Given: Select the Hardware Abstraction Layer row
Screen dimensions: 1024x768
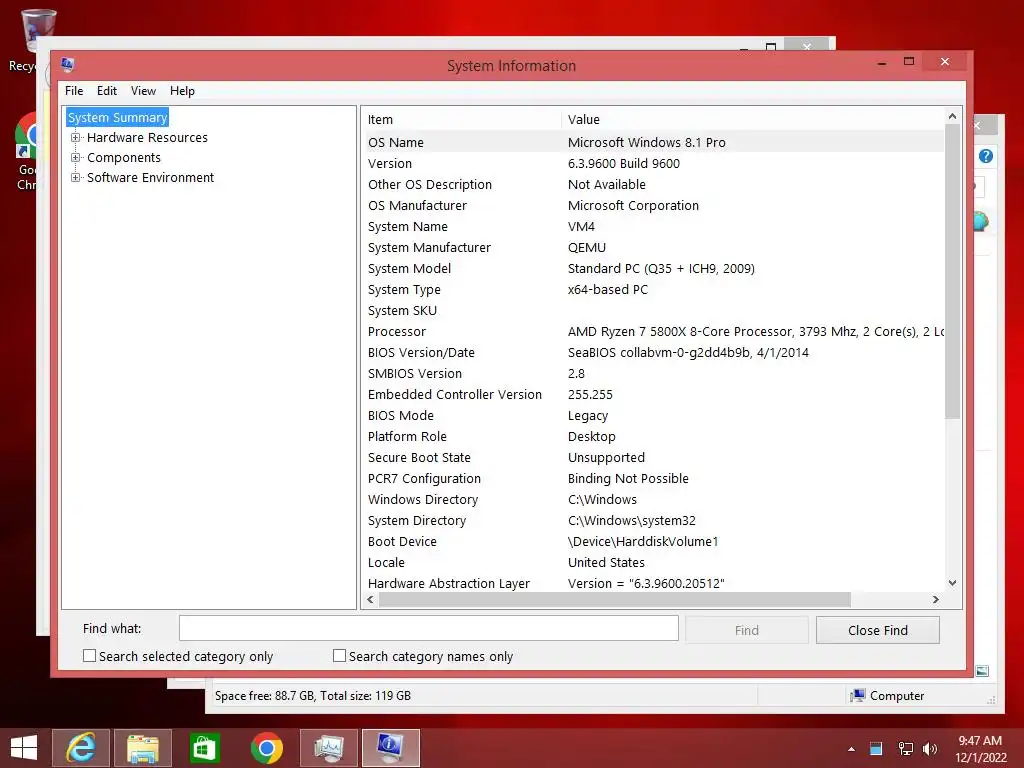Looking at the screenshot, I should [x=653, y=583].
